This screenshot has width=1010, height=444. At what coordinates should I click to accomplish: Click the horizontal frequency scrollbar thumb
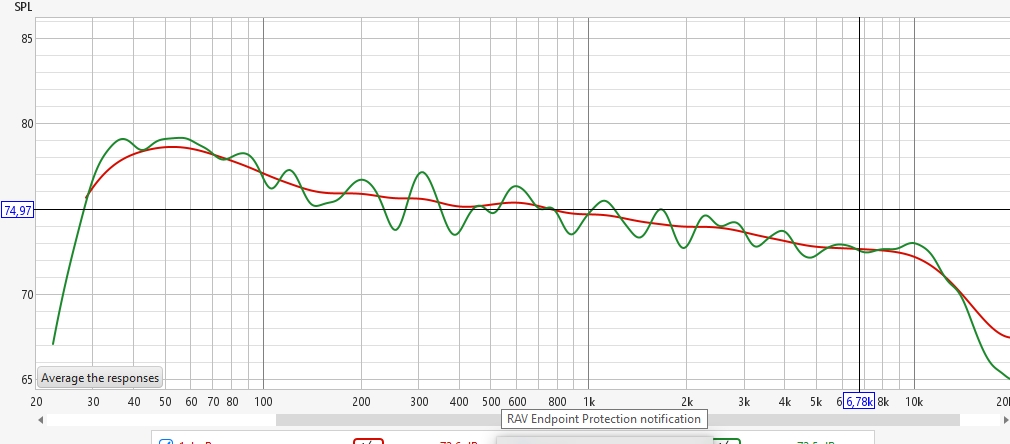coord(618,420)
